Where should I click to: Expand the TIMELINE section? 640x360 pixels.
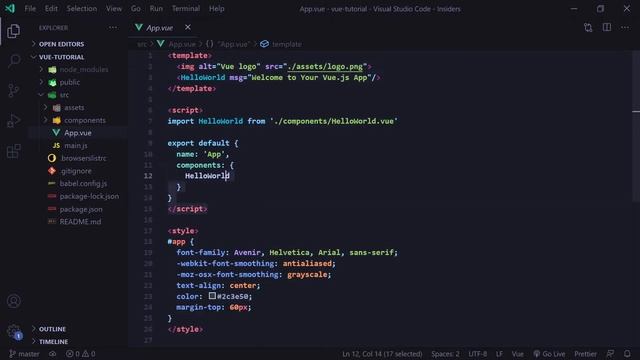53,341
